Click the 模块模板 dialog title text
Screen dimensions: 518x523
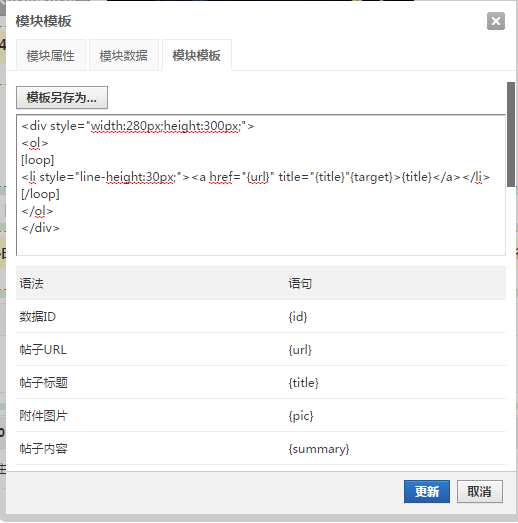tap(44, 21)
